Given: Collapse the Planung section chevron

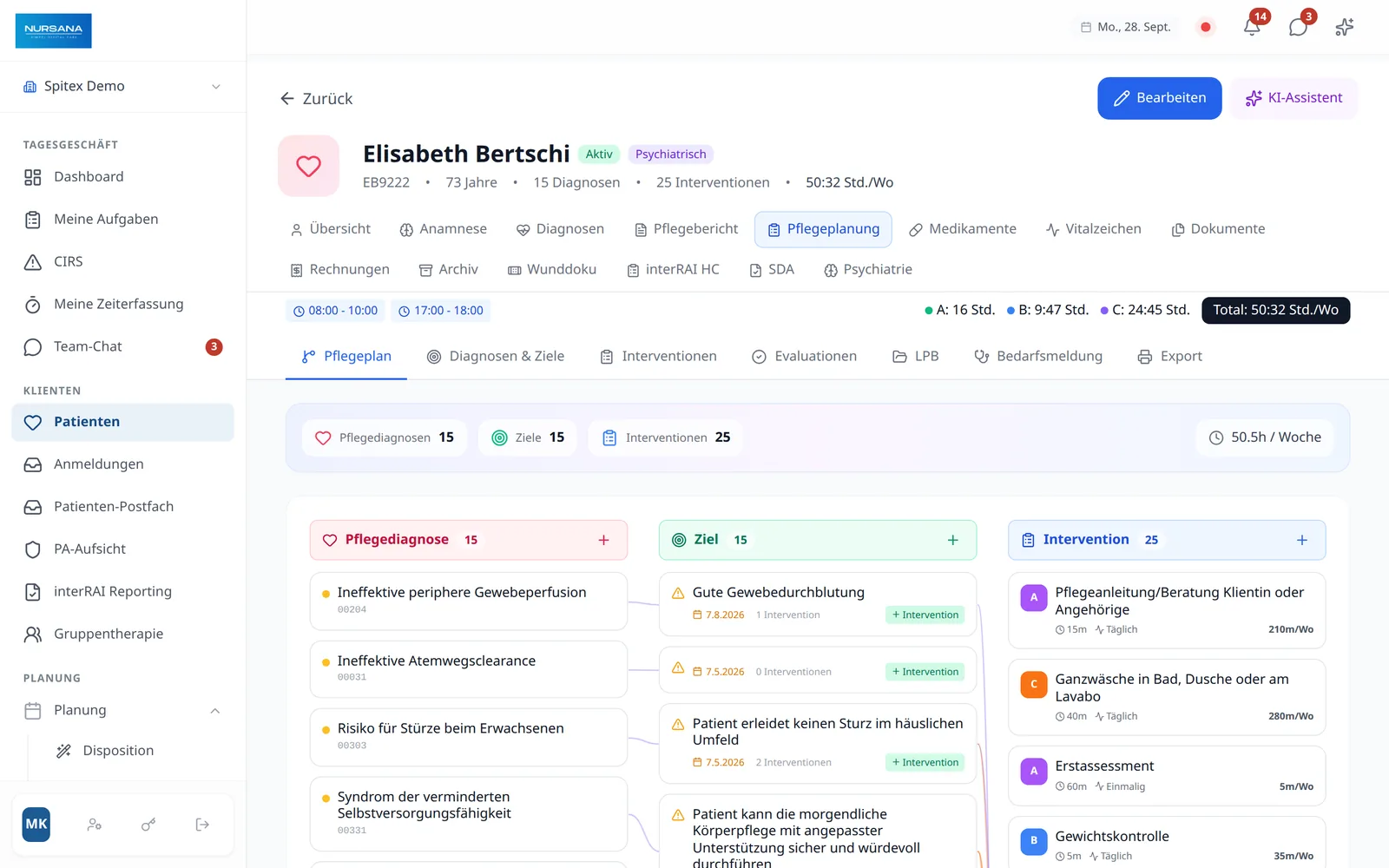Looking at the screenshot, I should [214, 711].
